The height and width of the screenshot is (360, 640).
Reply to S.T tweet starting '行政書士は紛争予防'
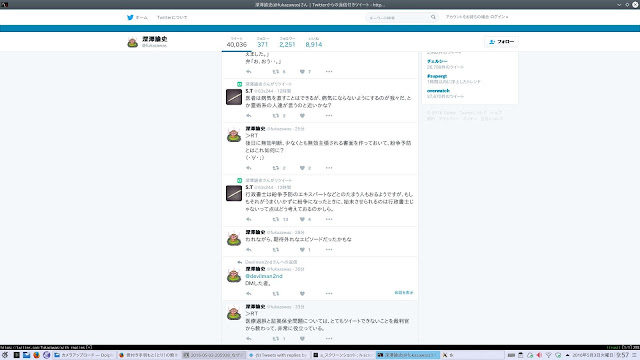(249, 219)
